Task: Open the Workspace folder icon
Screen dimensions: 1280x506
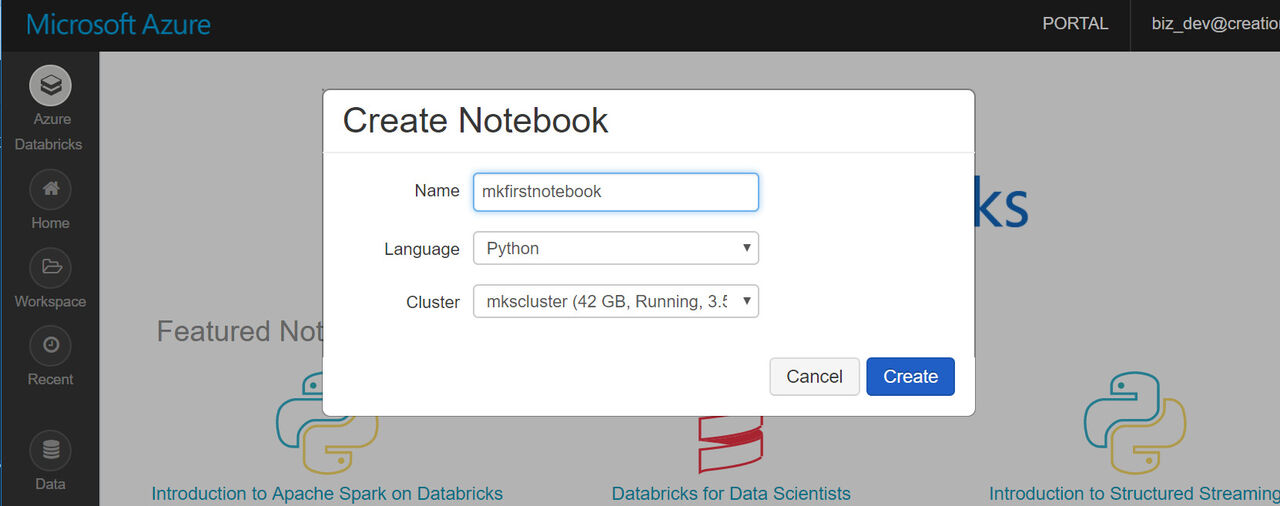Action: coord(50,267)
